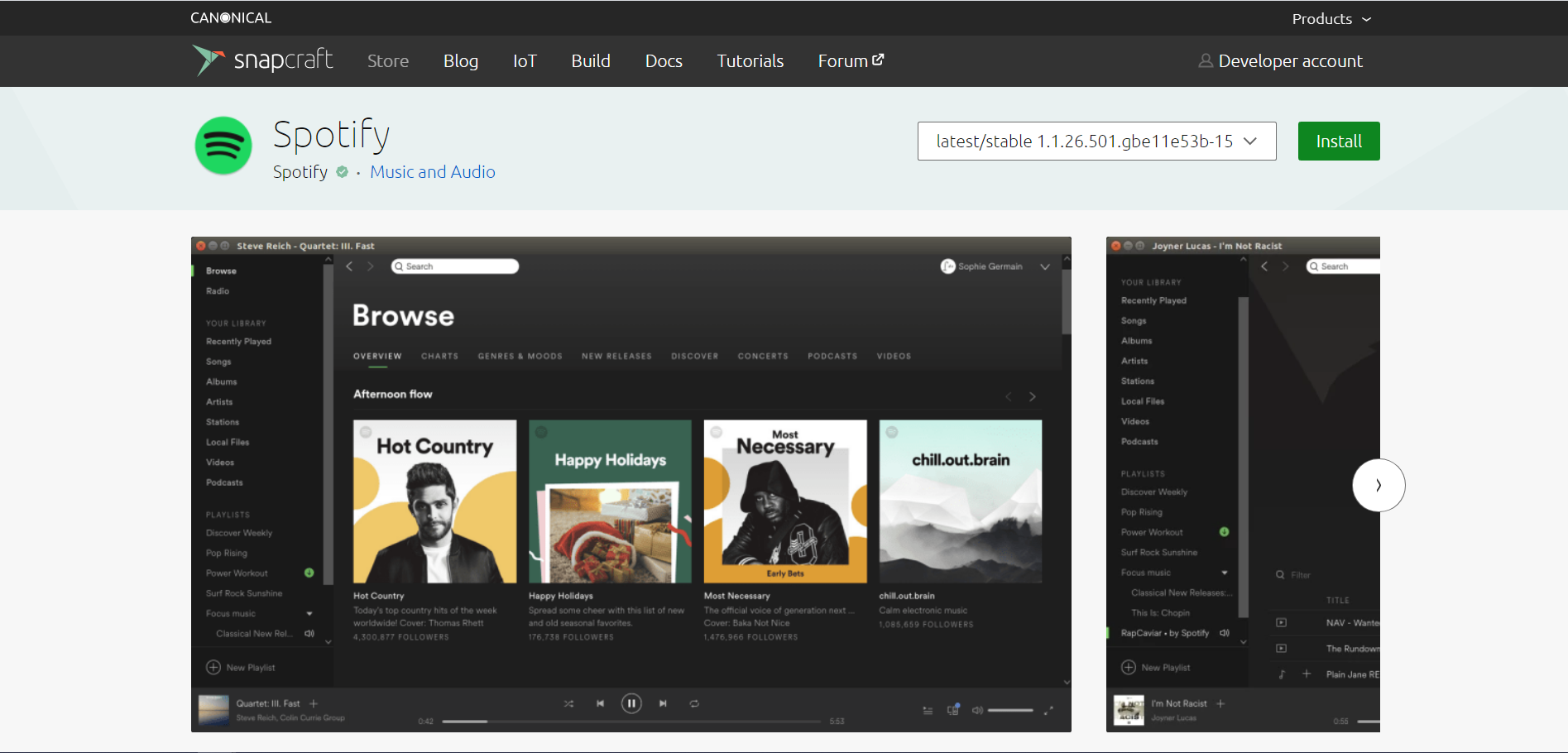Go to the Blog page

coord(461,61)
